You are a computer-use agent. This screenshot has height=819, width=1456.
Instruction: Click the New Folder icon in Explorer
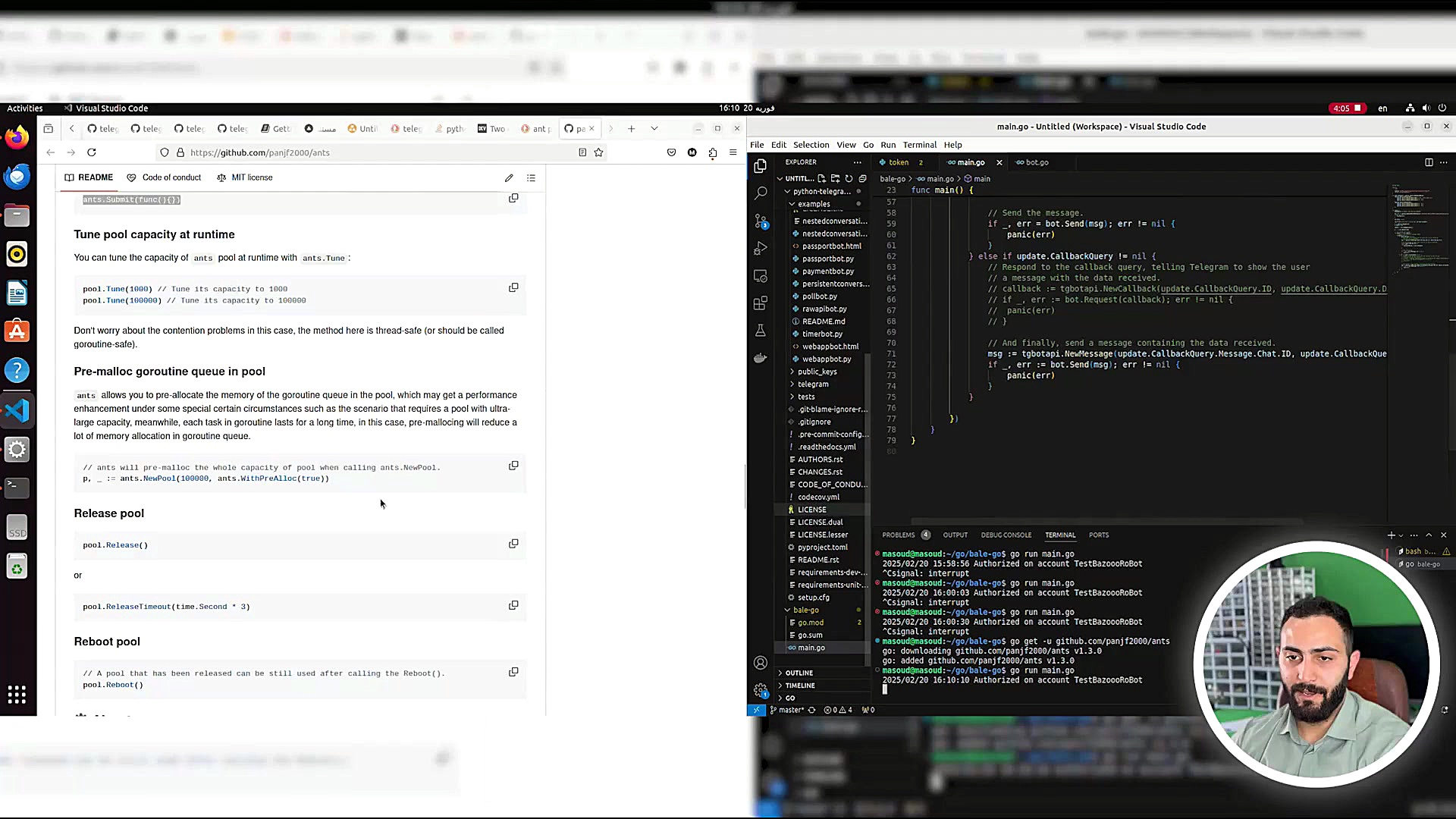(835, 179)
